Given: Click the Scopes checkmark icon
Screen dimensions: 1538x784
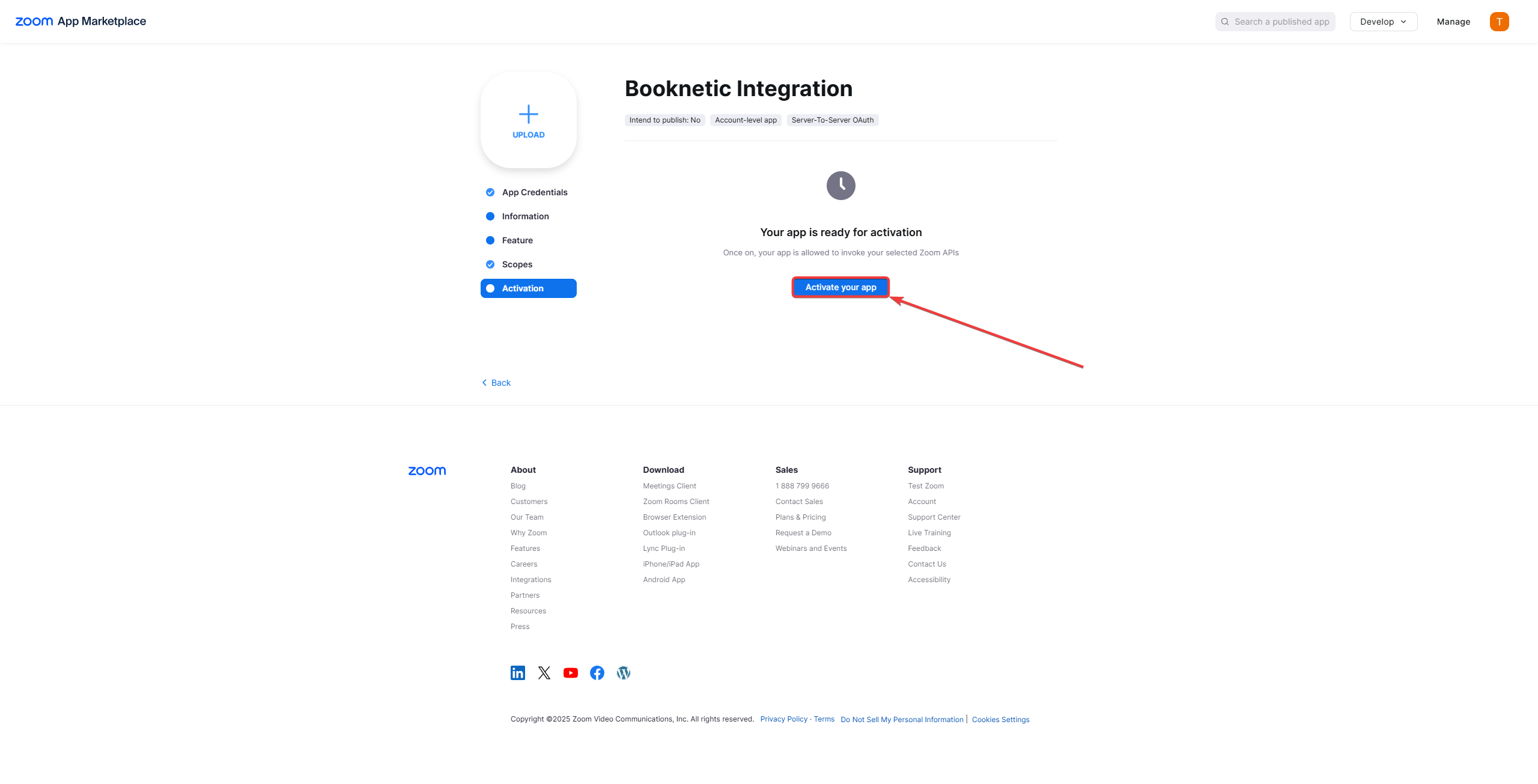Looking at the screenshot, I should (x=490, y=264).
